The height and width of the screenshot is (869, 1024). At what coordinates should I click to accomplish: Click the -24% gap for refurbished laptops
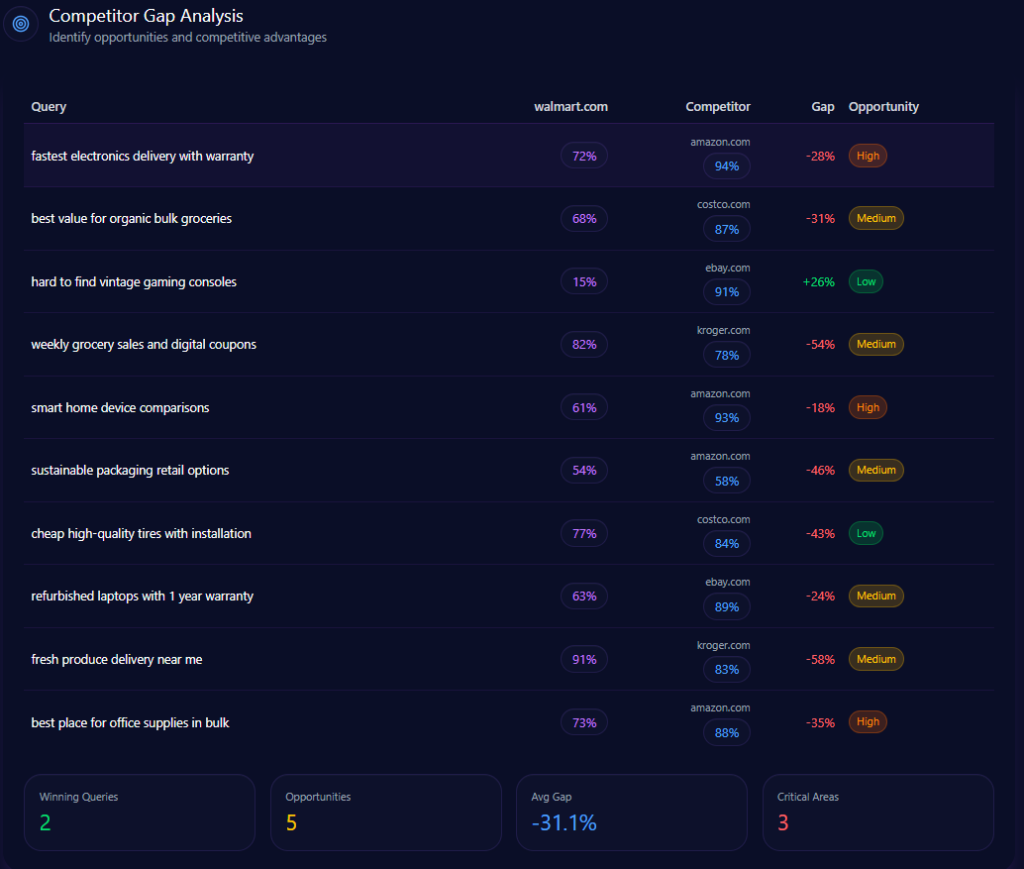[820, 596]
